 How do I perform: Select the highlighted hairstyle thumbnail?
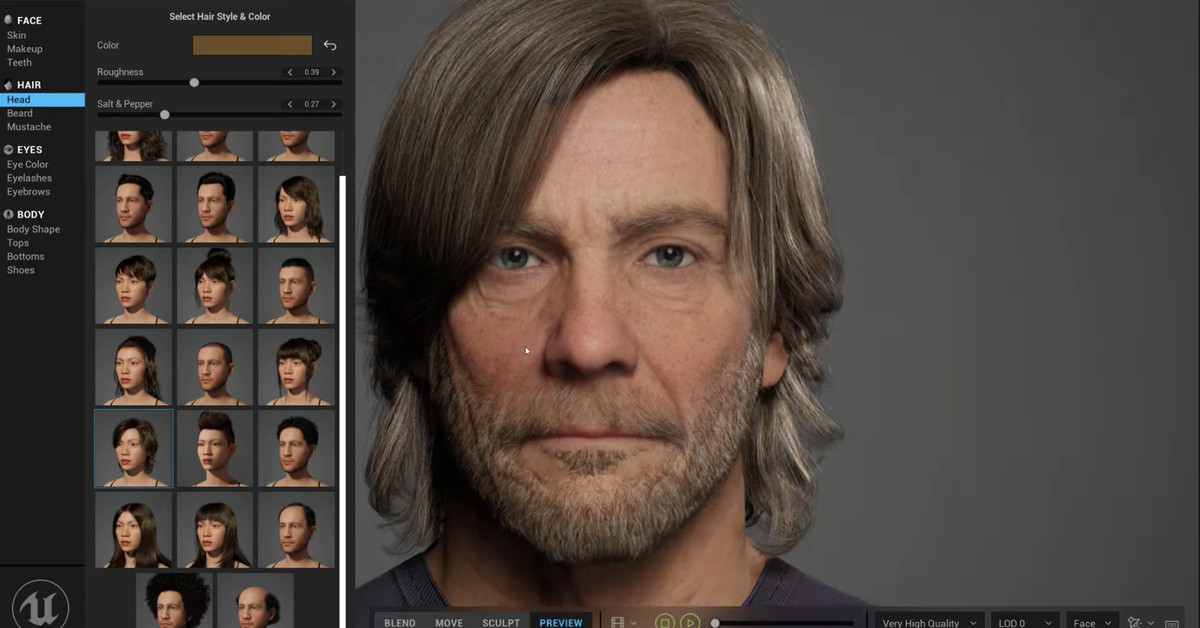tap(133, 448)
